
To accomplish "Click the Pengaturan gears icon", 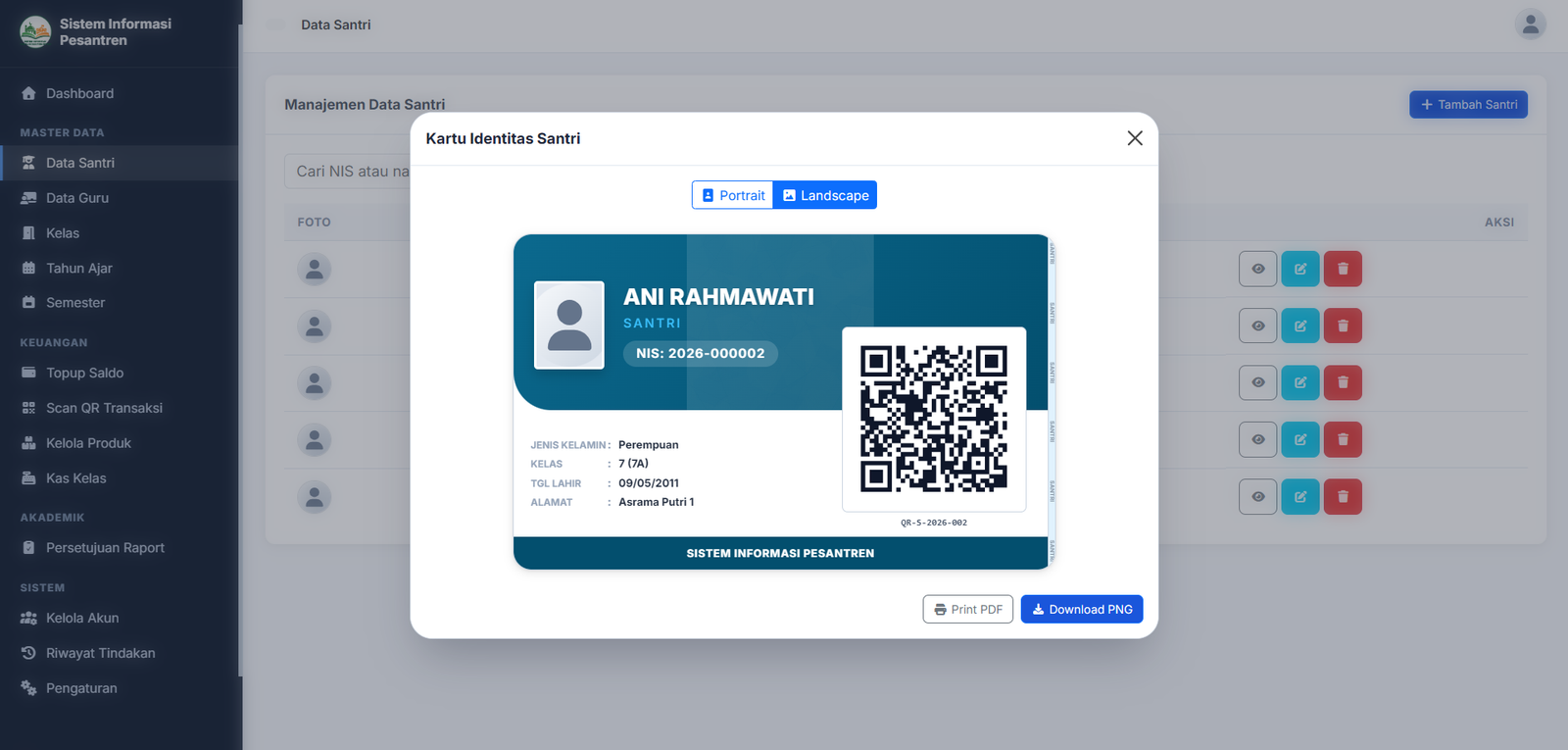I will click(x=28, y=688).
